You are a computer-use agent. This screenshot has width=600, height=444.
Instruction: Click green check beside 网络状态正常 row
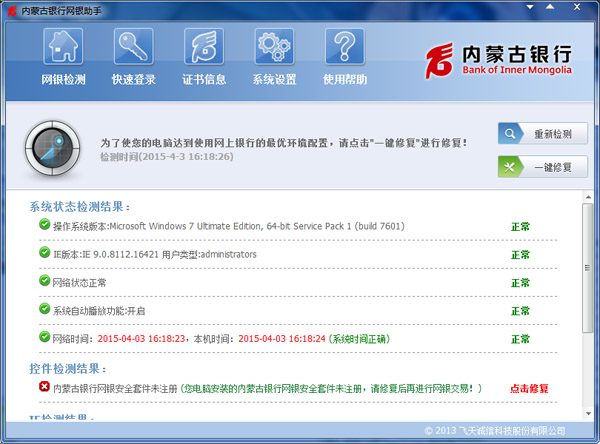coord(44,281)
